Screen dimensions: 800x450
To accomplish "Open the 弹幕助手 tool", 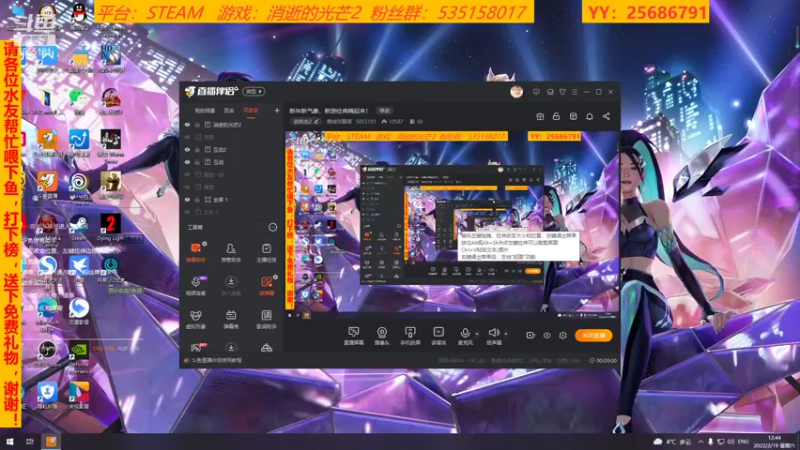I will pos(195,252).
